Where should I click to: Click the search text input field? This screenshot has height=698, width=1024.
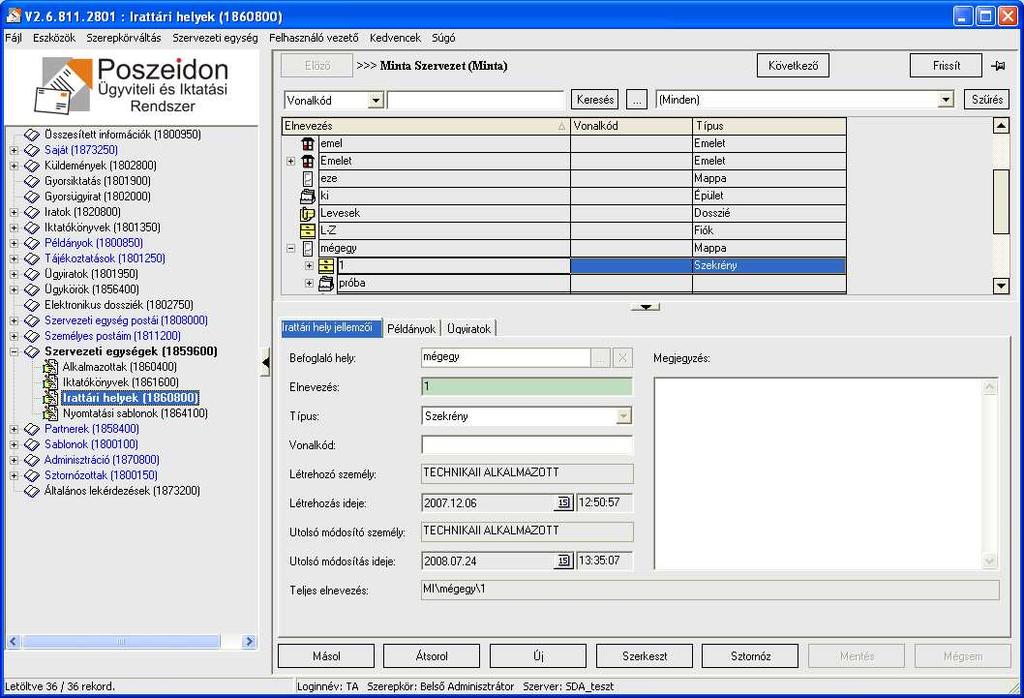click(475, 100)
